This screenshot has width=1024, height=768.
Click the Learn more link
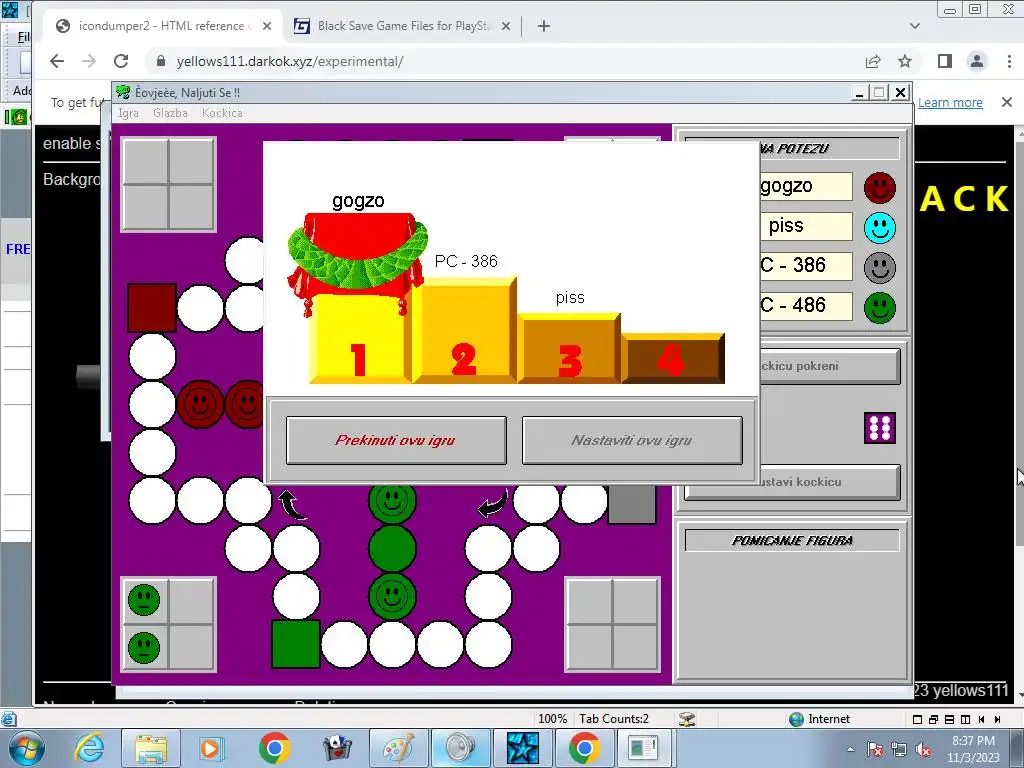tap(950, 103)
